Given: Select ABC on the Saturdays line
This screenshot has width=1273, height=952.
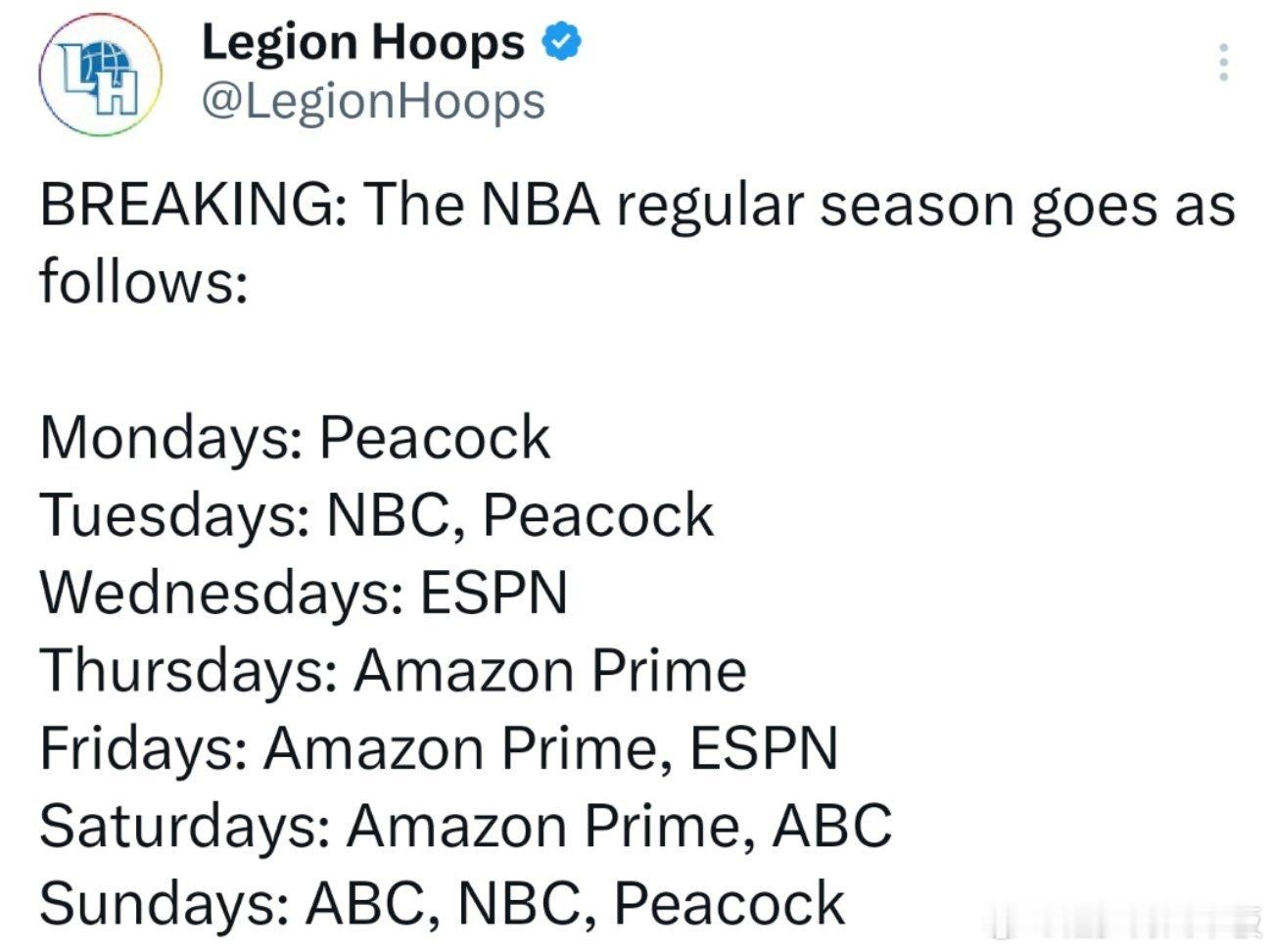Looking at the screenshot, I should point(832,826).
